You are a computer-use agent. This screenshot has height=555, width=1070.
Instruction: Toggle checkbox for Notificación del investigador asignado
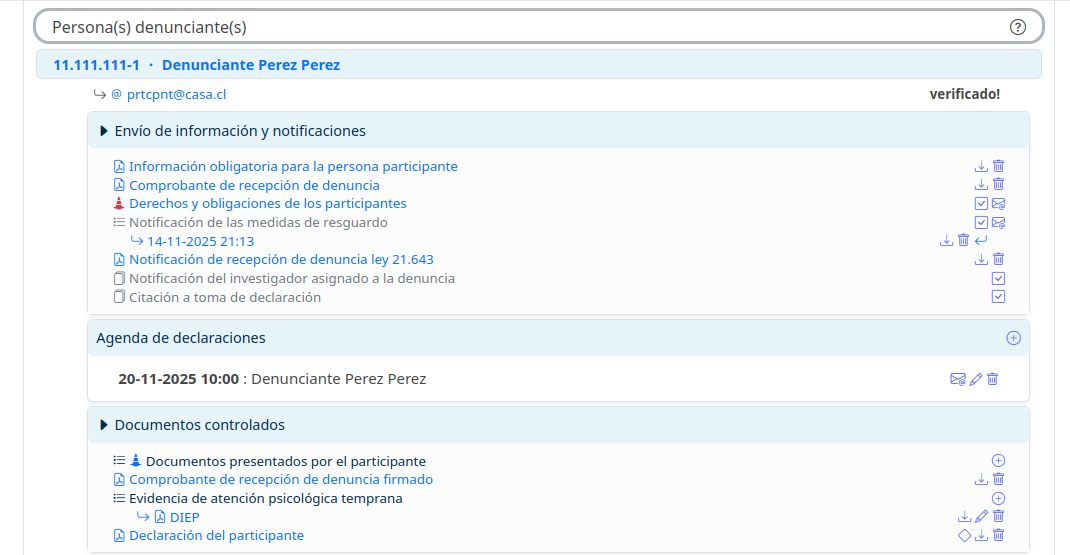pyautogui.click(x=998, y=279)
